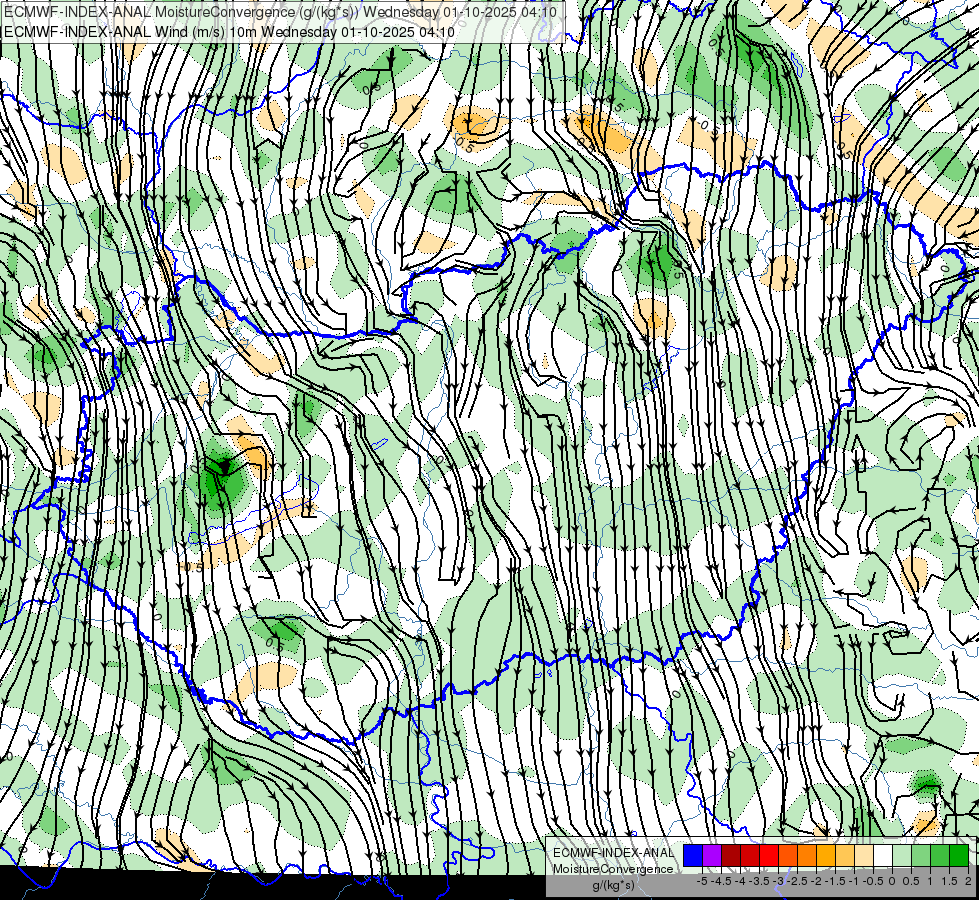Click ECMWF-INDEX-ANAL label in the legend box
The width and height of the screenshot is (979, 900).
pos(613,853)
